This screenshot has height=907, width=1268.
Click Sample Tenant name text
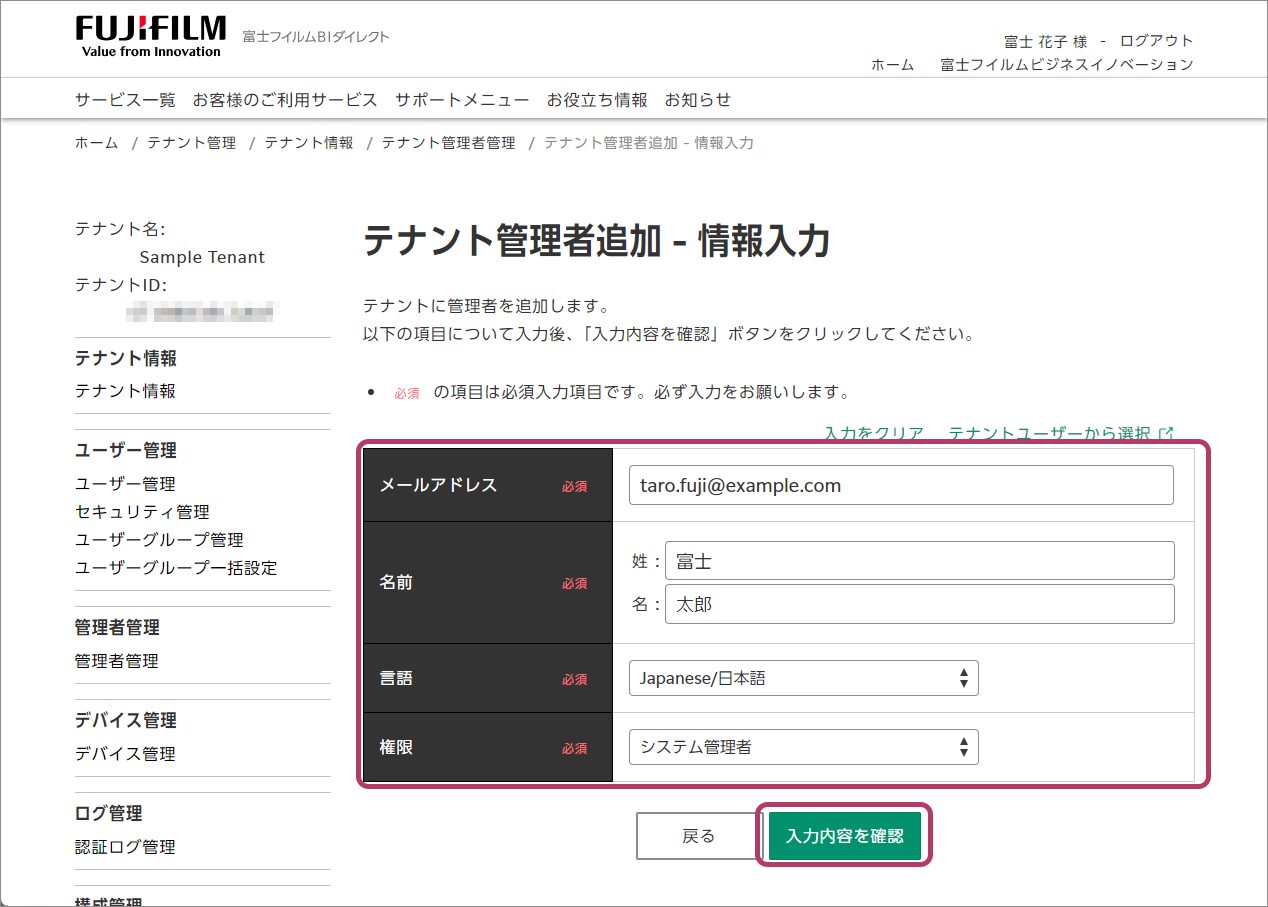tap(202, 257)
